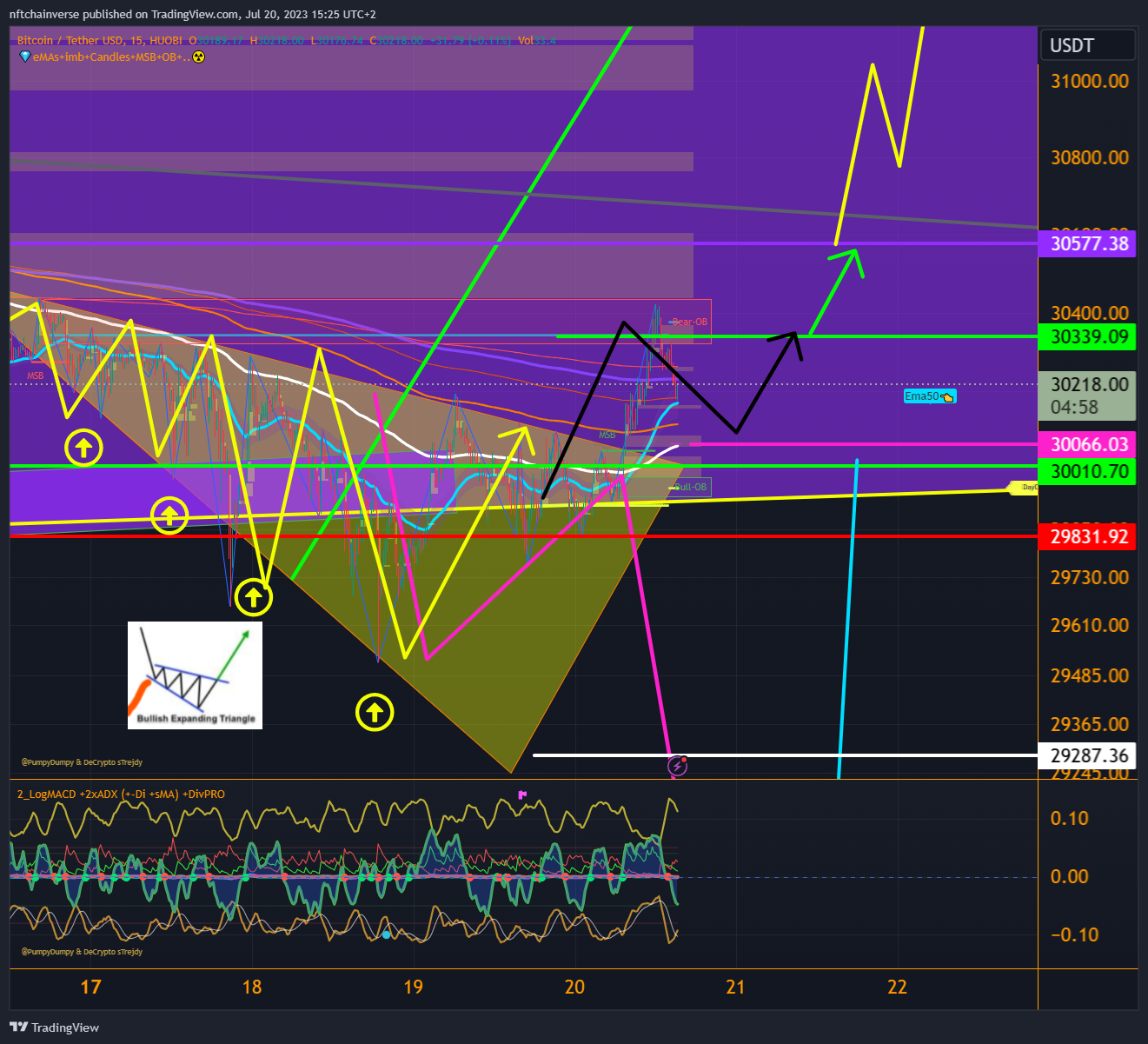This screenshot has width=1148, height=1044.
Task: Click the Bullish Expanding Triangle thumbnail image
Action: [x=195, y=675]
